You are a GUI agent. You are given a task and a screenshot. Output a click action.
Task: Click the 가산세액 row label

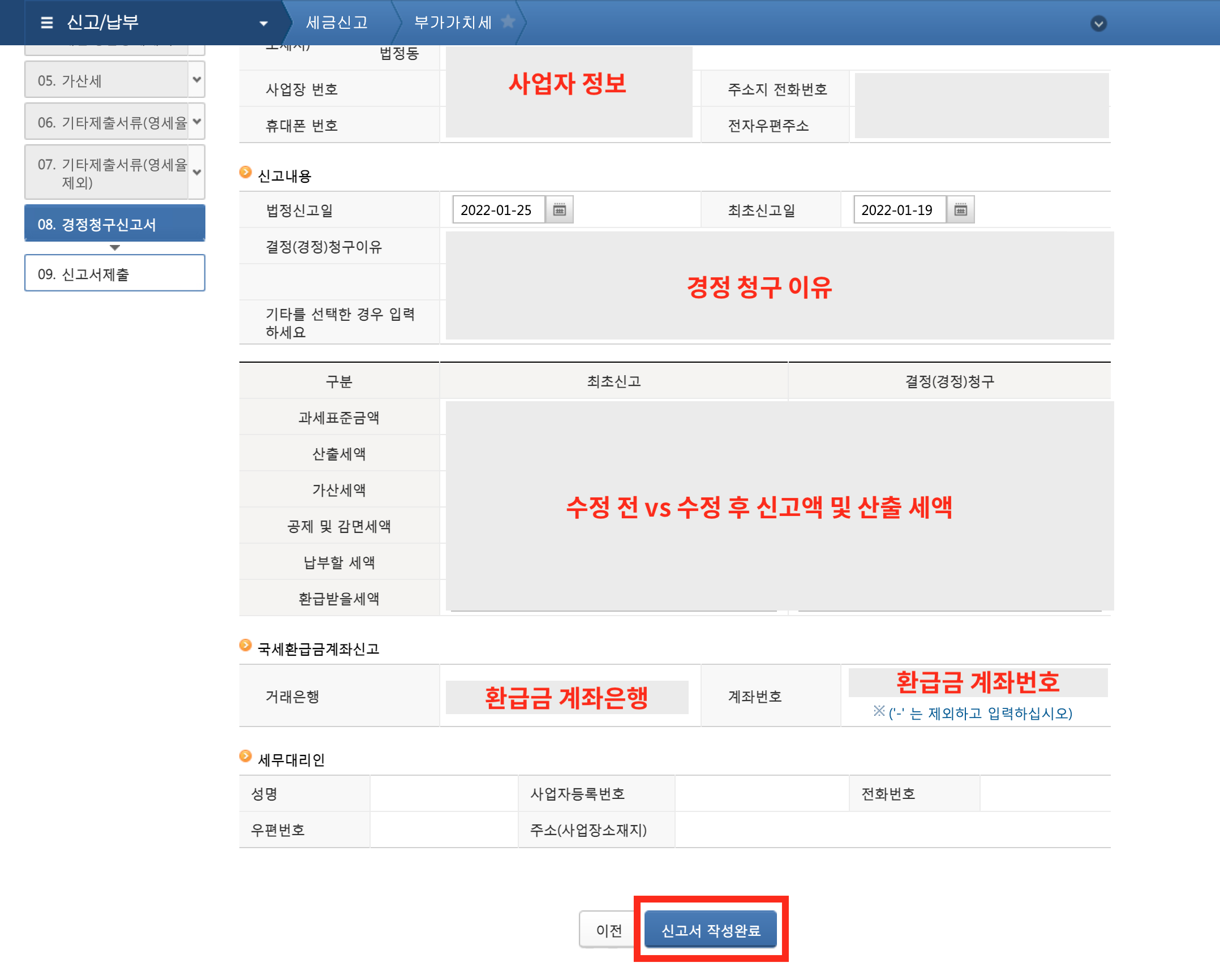coord(339,490)
